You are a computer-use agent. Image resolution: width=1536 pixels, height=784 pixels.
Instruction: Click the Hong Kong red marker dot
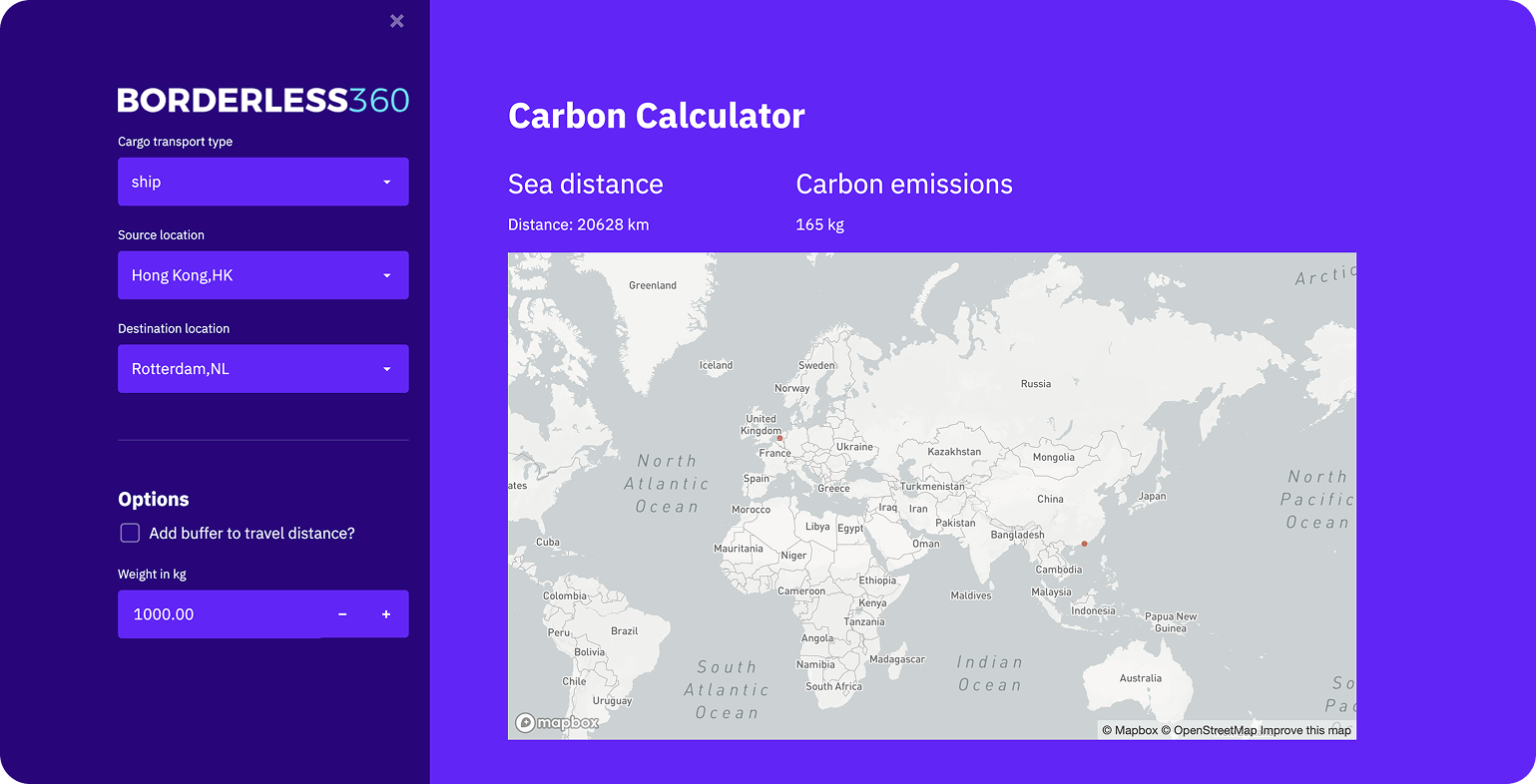1085,544
